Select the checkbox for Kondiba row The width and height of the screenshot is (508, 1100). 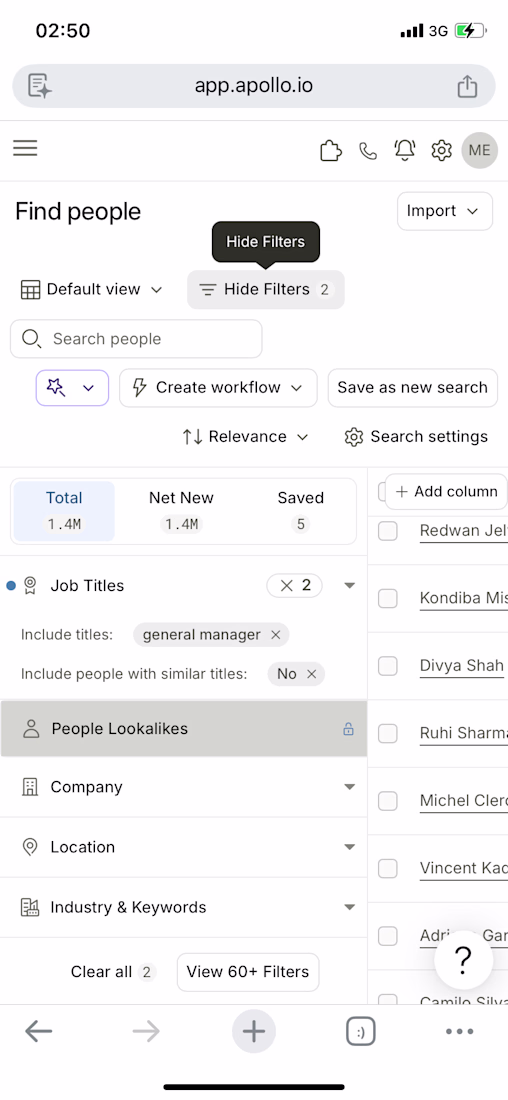[x=388, y=598]
